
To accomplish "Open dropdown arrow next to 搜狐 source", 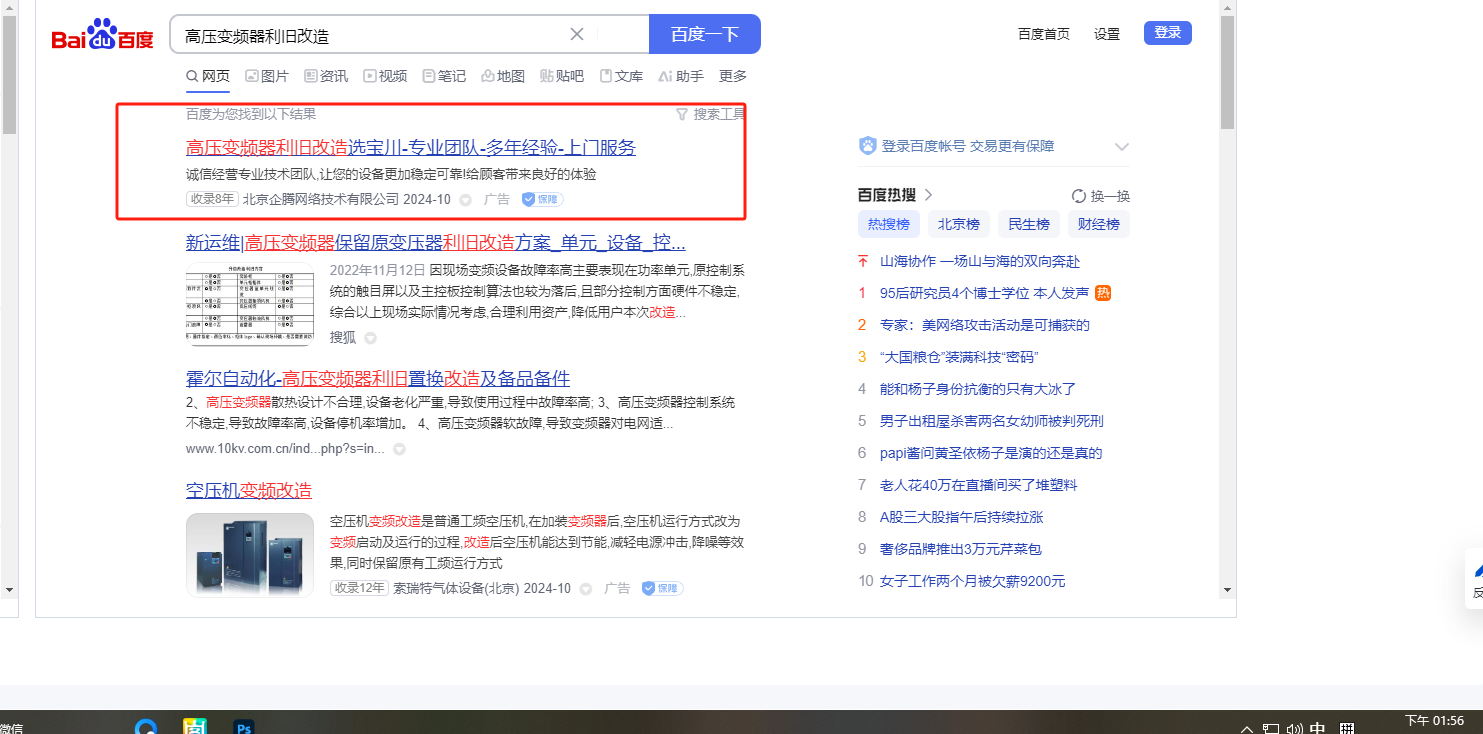I will [370, 338].
